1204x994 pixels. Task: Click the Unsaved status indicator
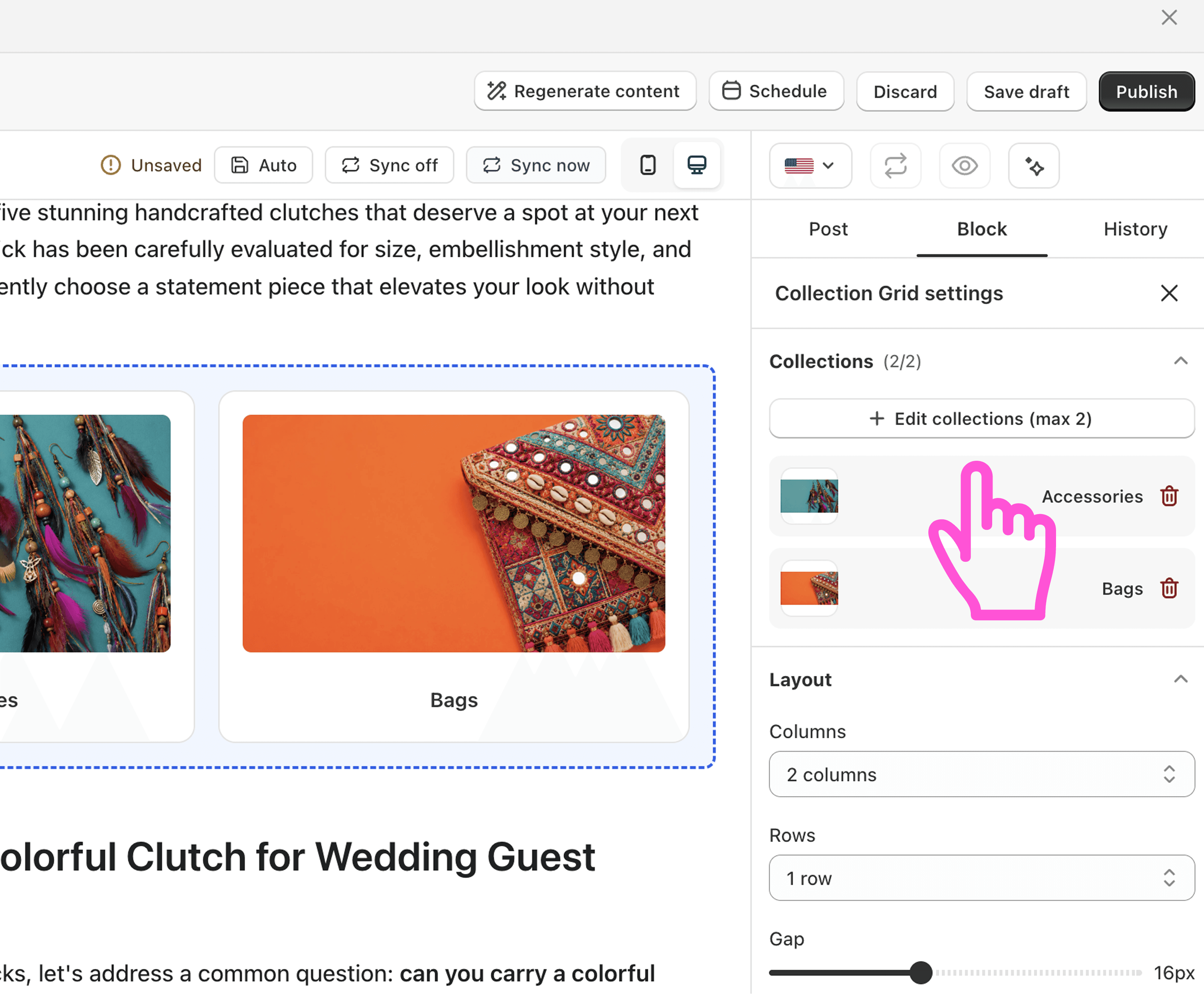tap(151, 166)
